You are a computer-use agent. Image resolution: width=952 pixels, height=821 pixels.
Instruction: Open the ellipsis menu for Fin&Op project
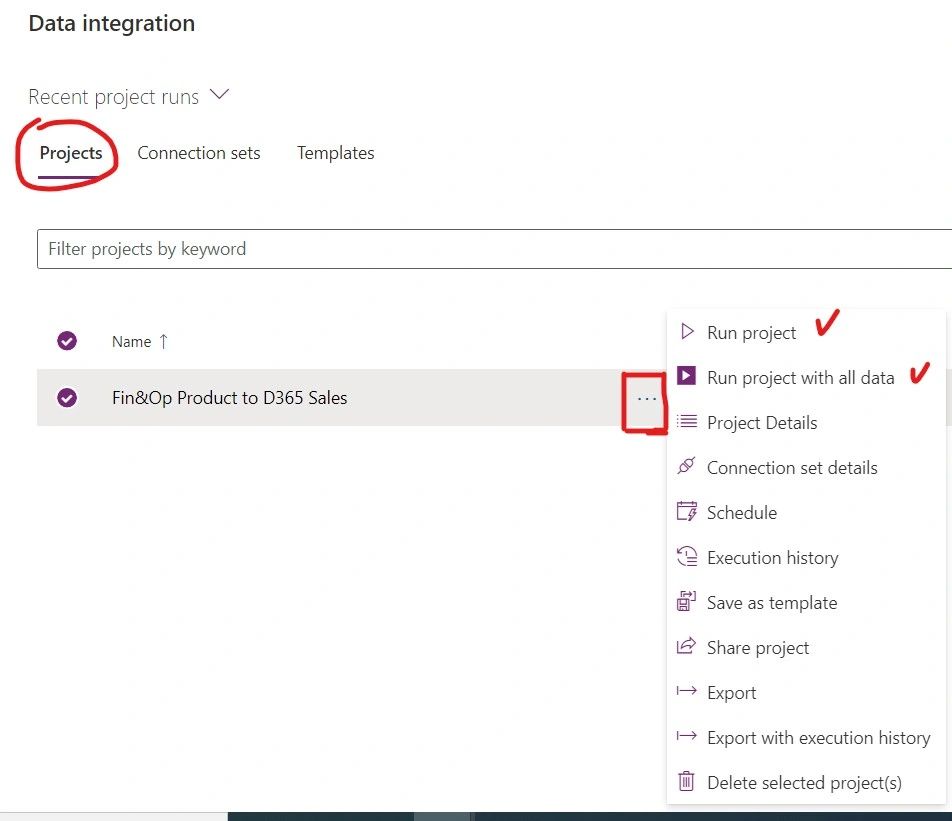[647, 400]
